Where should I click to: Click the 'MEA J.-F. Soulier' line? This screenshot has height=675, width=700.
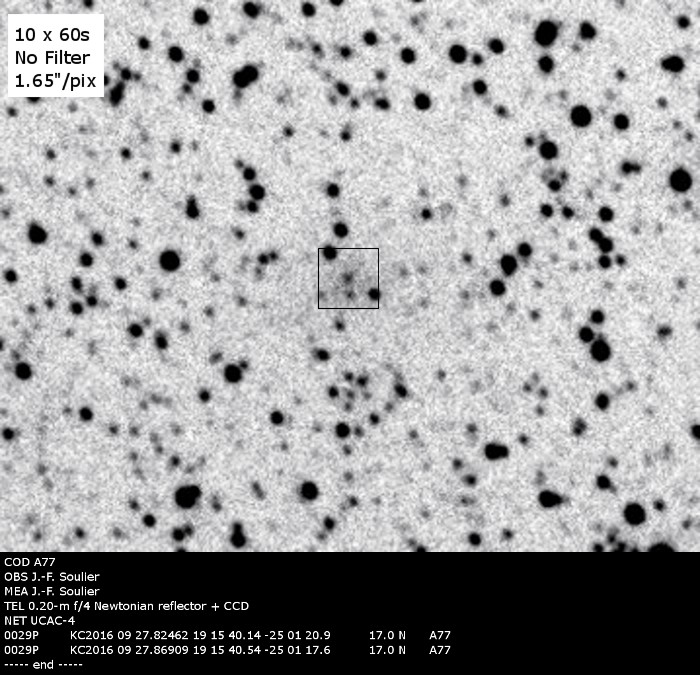[x=52, y=592]
